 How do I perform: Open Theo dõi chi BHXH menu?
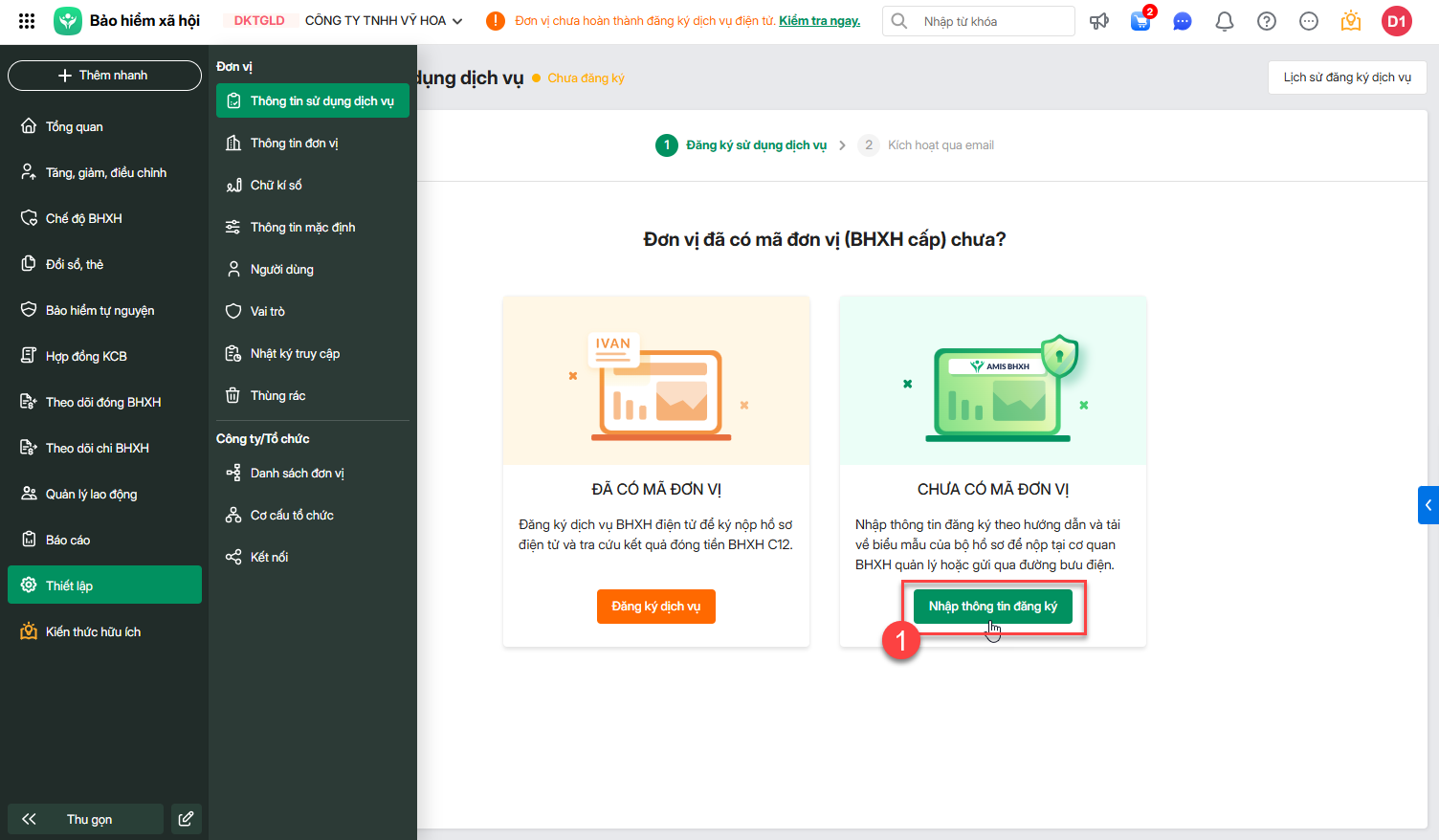click(104, 448)
